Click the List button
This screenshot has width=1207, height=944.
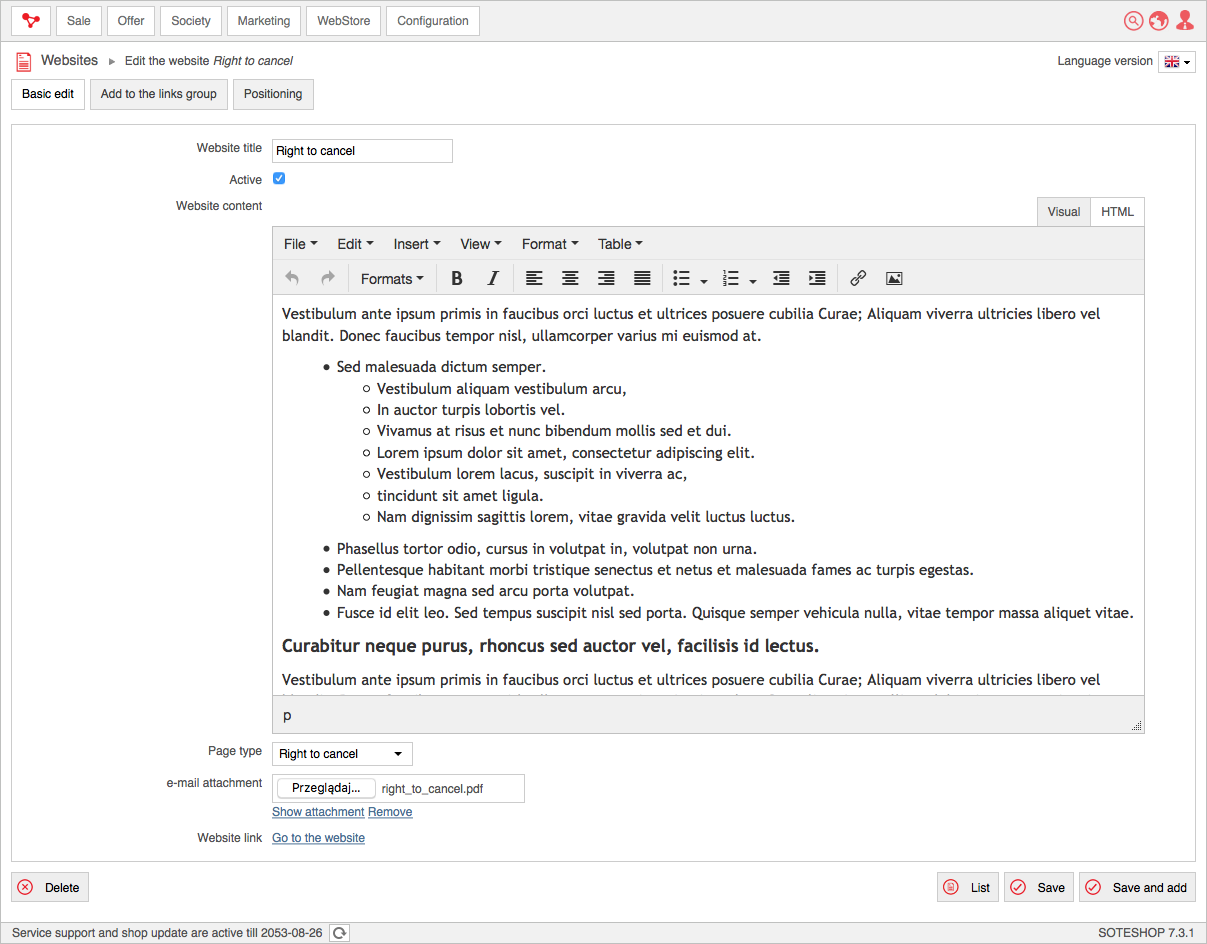[968, 887]
